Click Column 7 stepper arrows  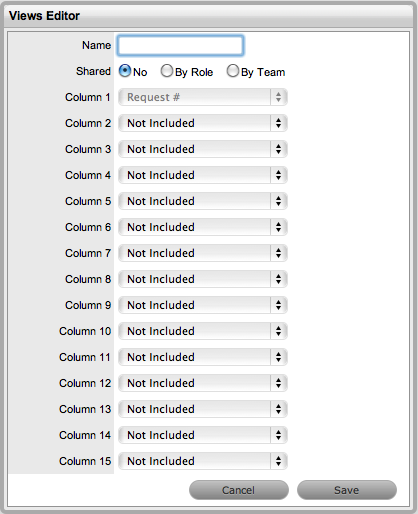[278, 253]
